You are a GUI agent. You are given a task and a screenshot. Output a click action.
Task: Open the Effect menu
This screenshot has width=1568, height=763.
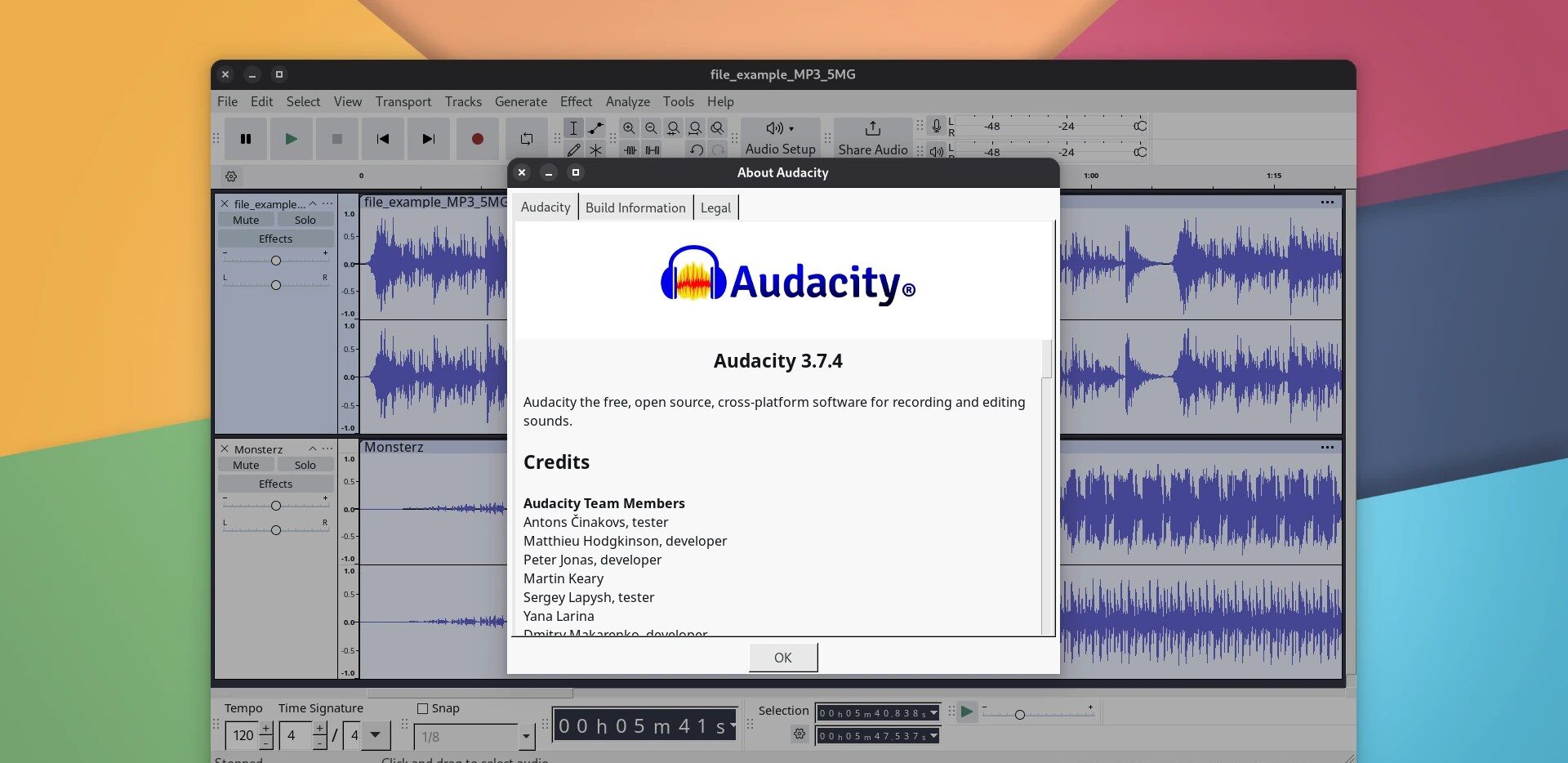(576, 102)
